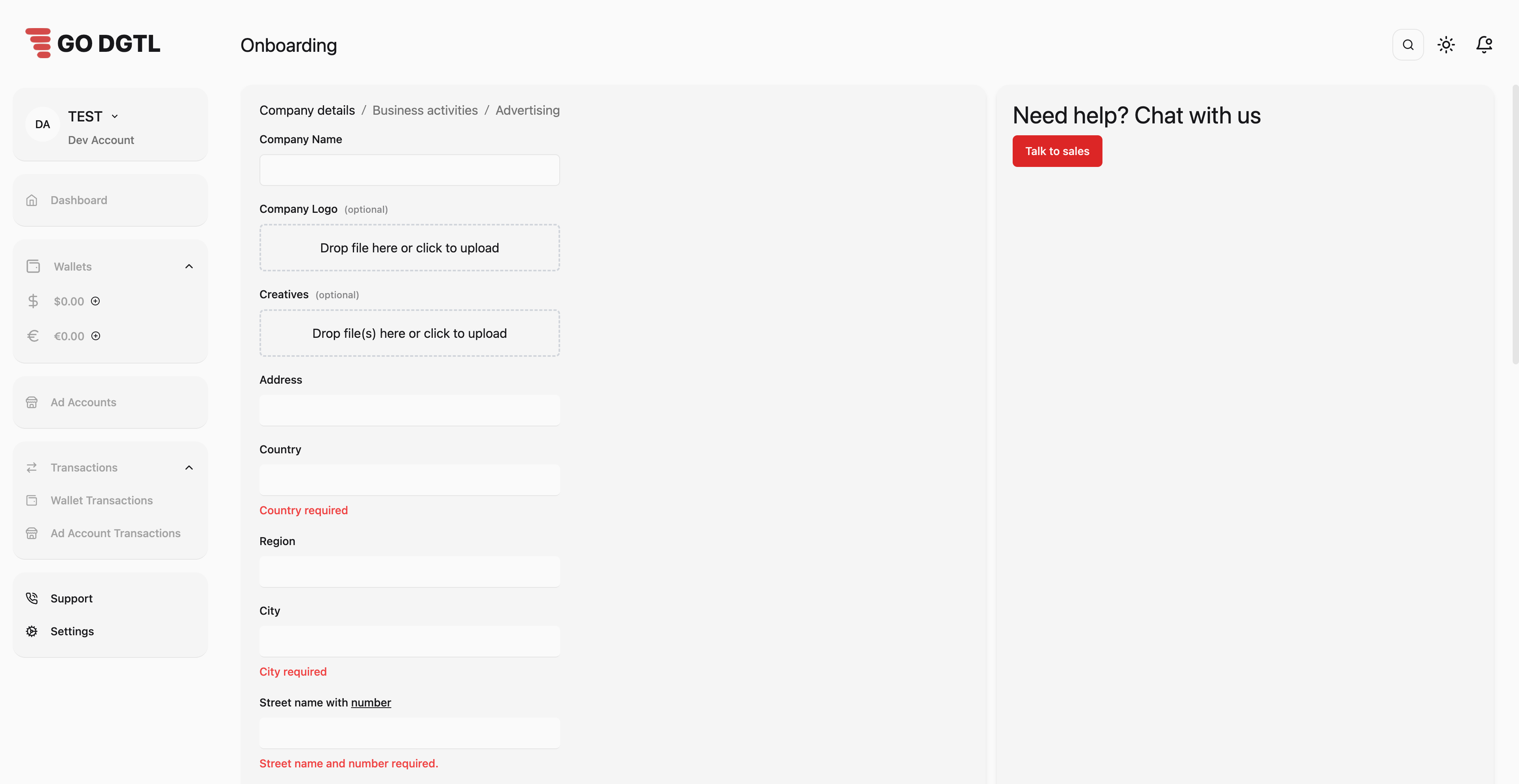Screen dimensions: 1519x784
Task: Open Wallet Transactions page
Action: pyautogui.click(x=101, y=500)
